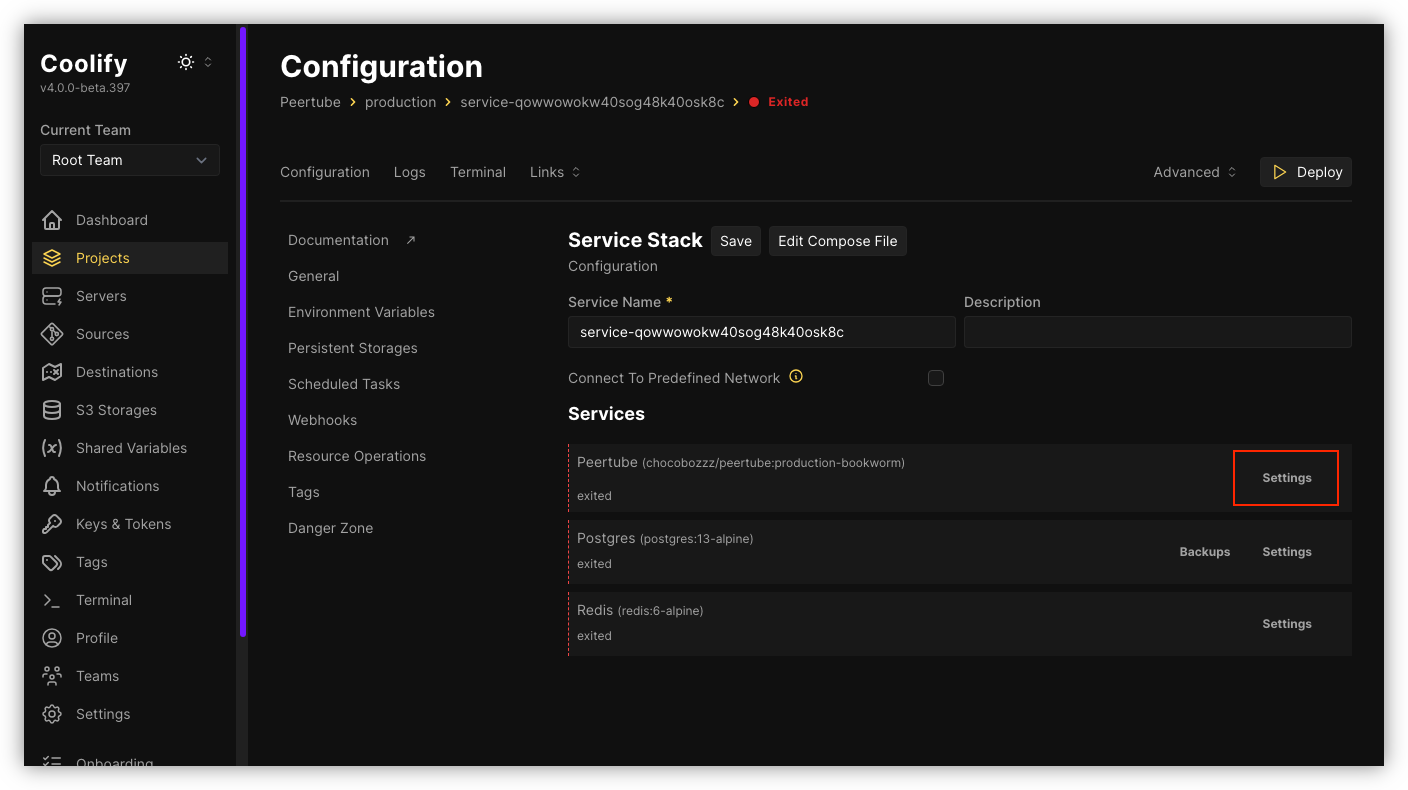Image resolution: width=1408 pixels, height=790 pixels.
Task: Open Webhooks section
Action: pyautogui.click(x=322, y=420)
